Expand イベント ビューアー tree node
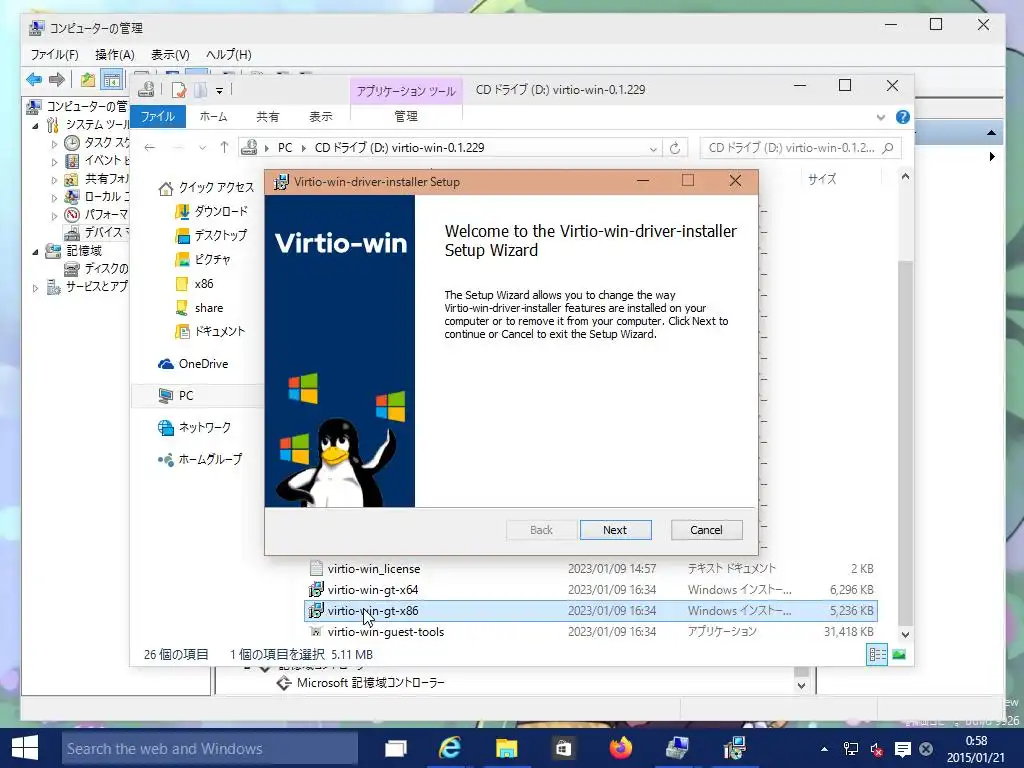Screen dimensions: 1024x768 [54, 161]
